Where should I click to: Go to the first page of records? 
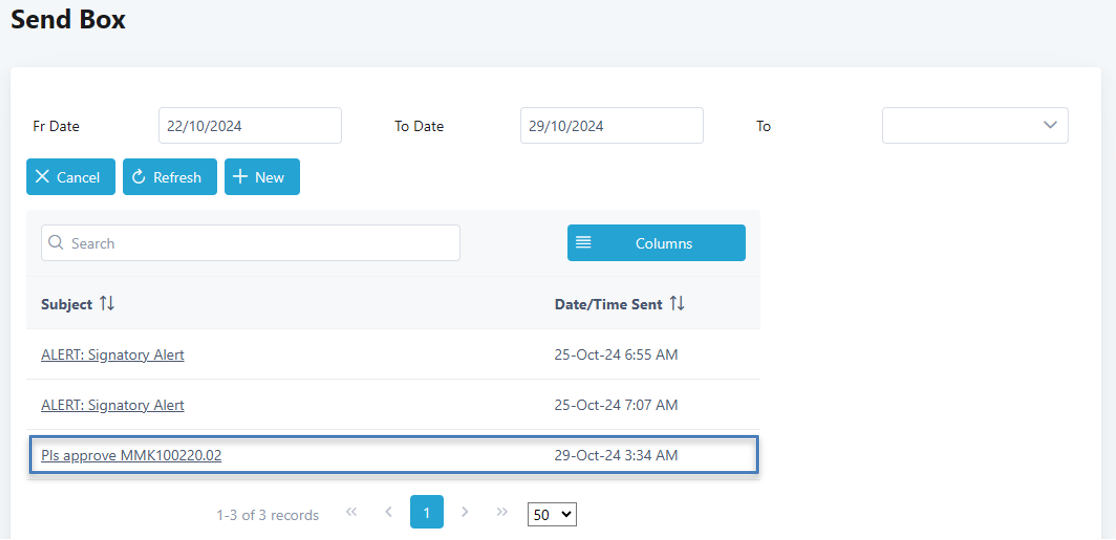point(351,512)
